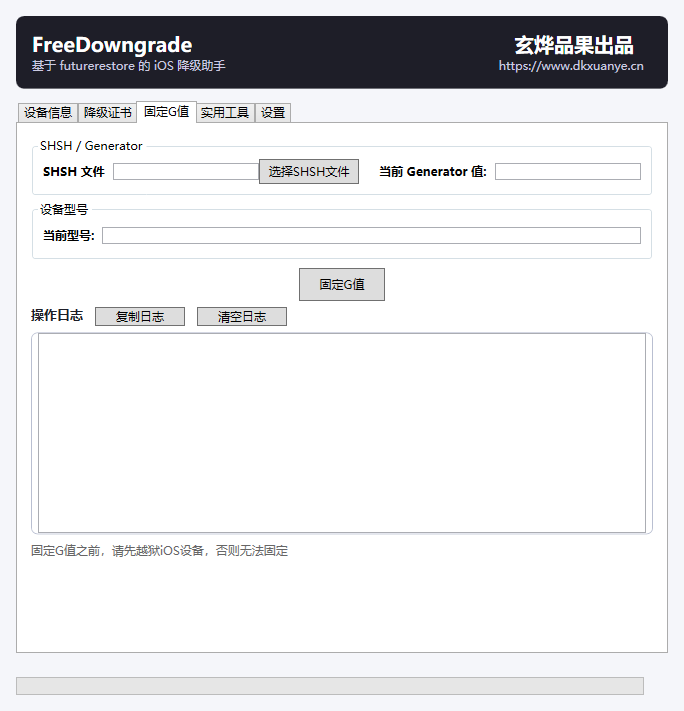This screenshot has height=711, width=684.
Task: Click the FreeDowngrade title in the header
Action: point(112,45)
